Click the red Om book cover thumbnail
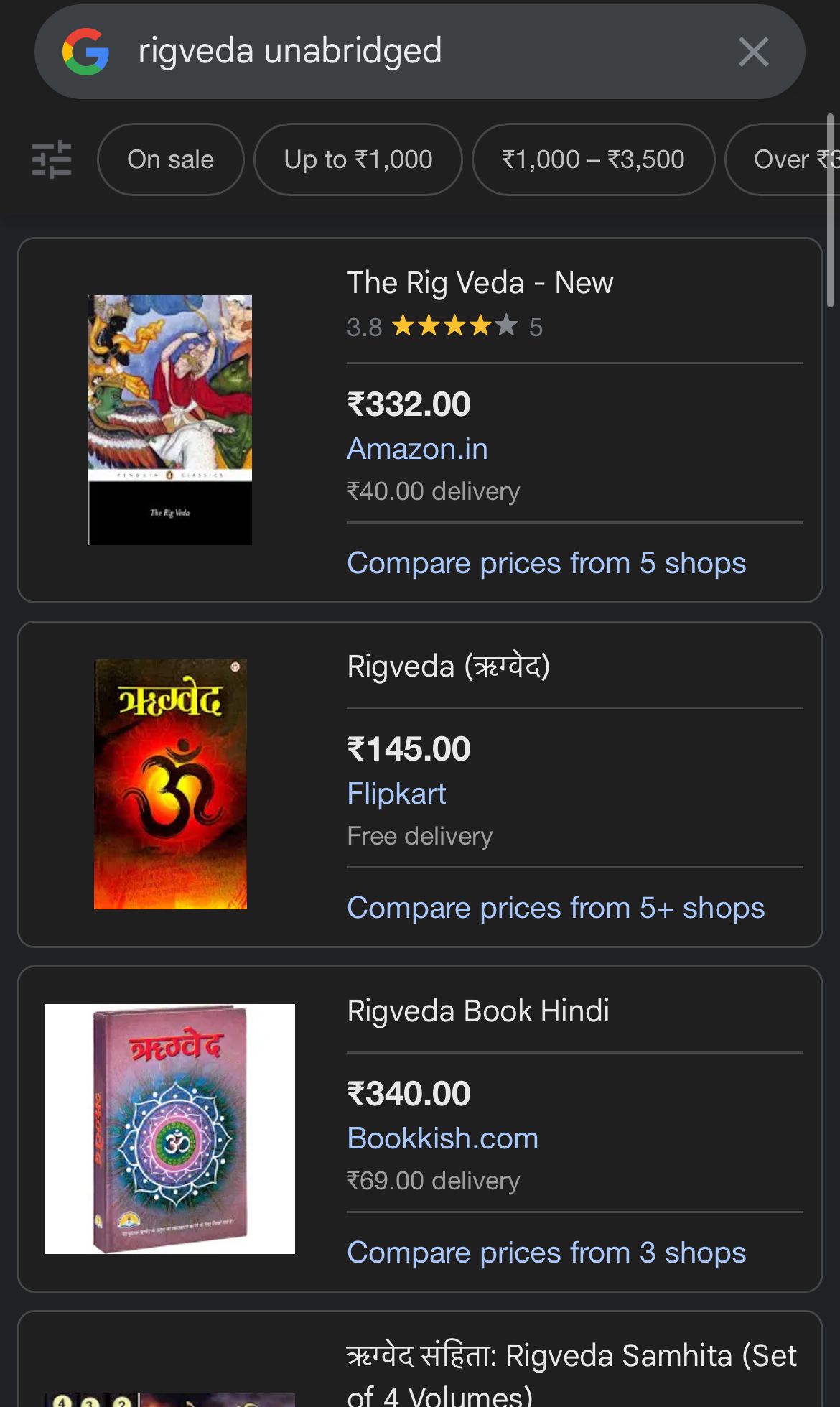 click(x=170, y=784)
